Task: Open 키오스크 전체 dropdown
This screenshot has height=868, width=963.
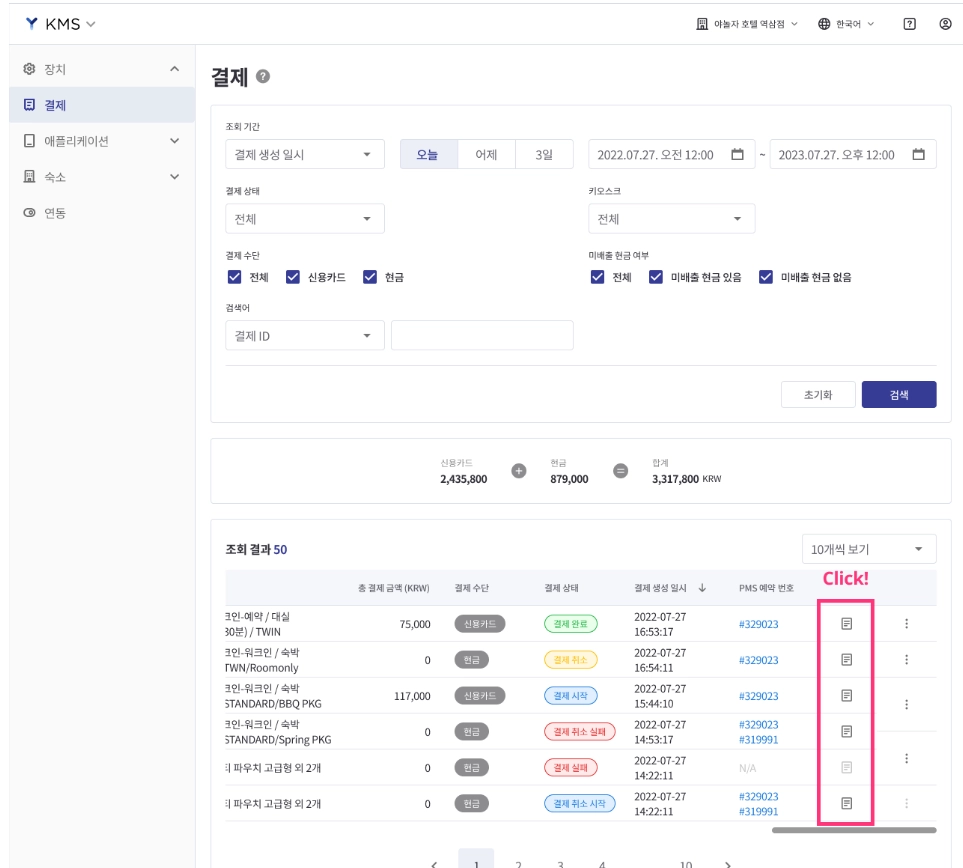Action: (x=671, y=219)
